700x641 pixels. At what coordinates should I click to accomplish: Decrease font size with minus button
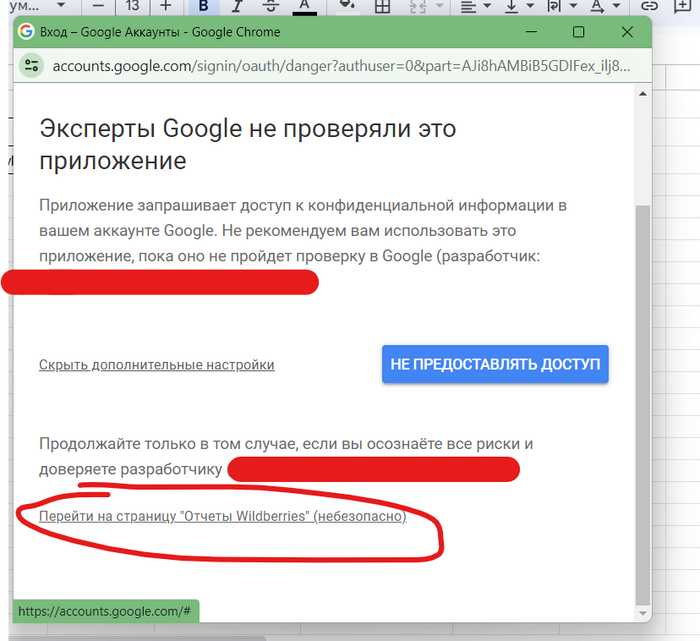pos(98,7)
